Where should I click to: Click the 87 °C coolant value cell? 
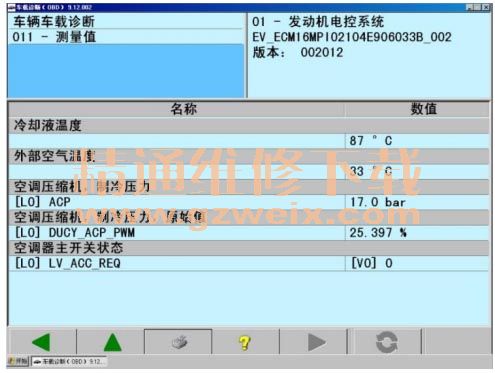click(x=417, y=141)
